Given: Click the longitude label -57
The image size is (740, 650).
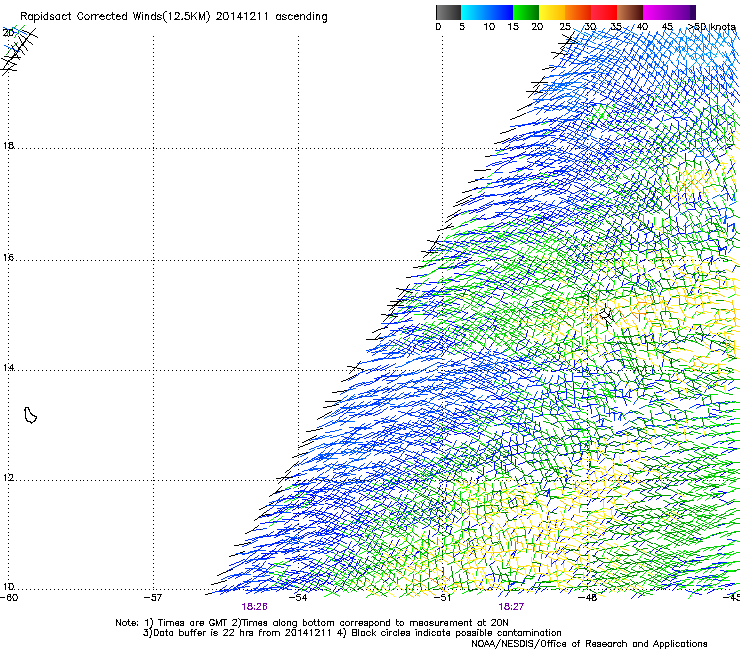Looking at the screenshot, I should click(153, 598).
